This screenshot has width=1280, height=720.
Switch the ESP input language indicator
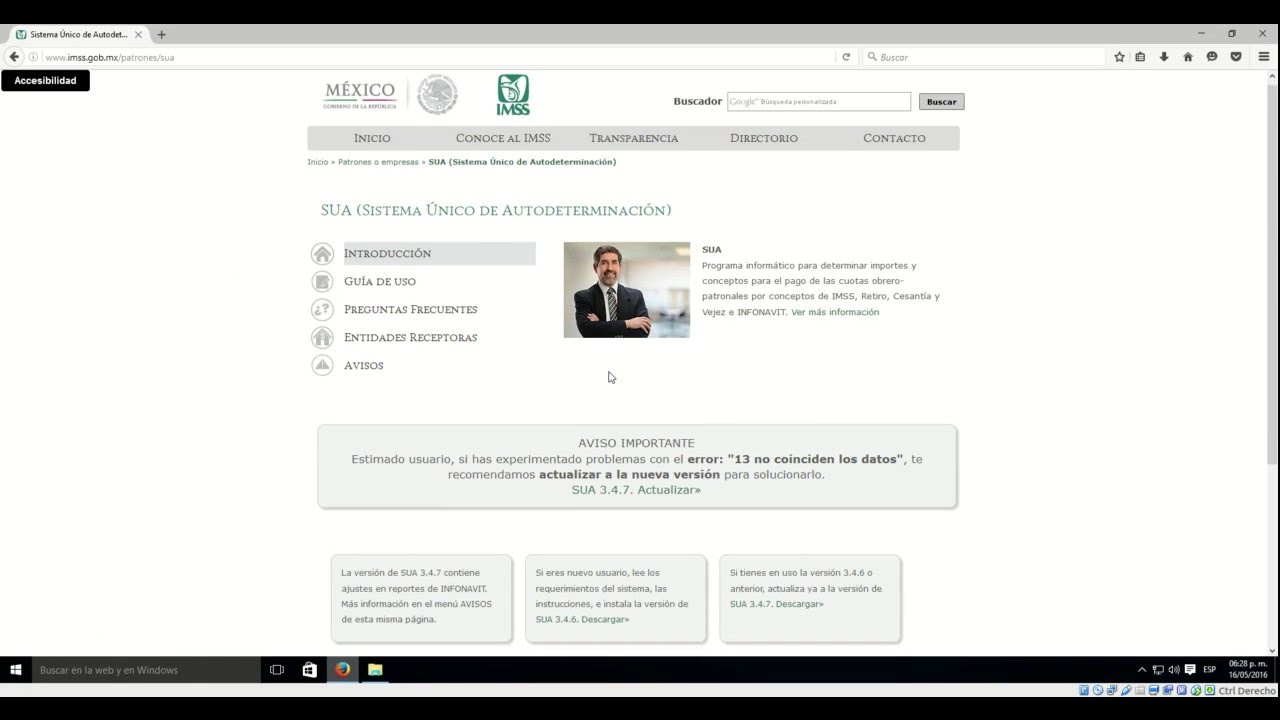[x=1210, y=670]
